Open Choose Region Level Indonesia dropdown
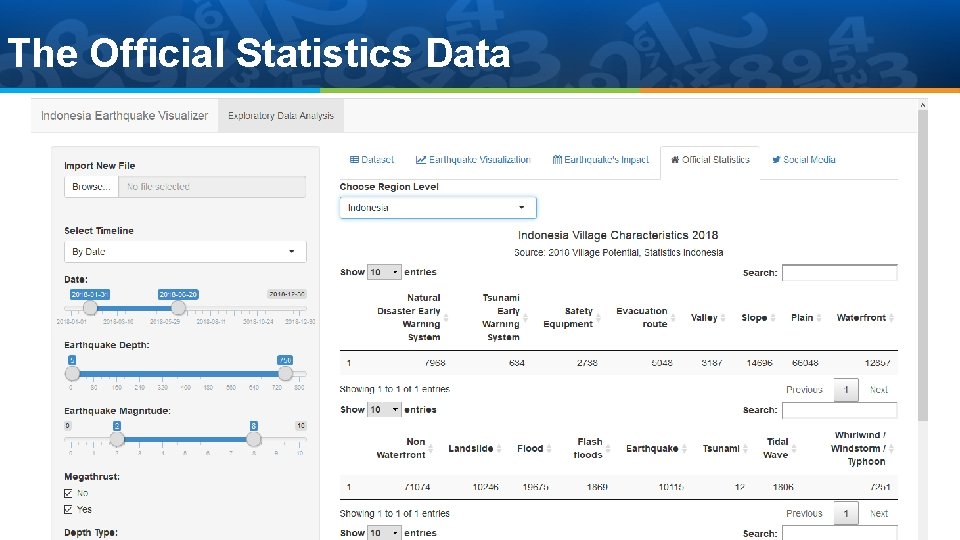The width and height of the screenshot is (960, 540). 438,208
